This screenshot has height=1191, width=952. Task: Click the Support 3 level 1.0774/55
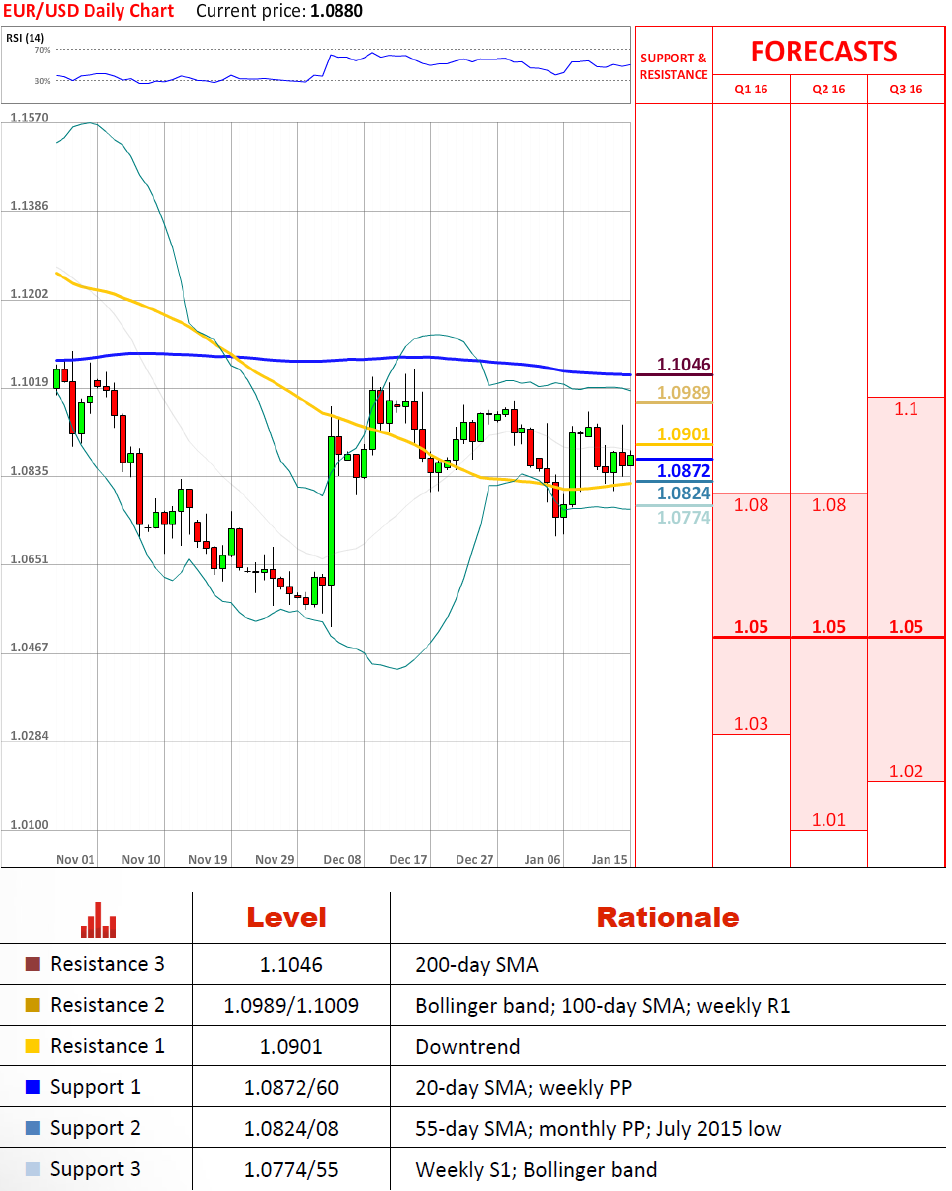coord(291,1170)
